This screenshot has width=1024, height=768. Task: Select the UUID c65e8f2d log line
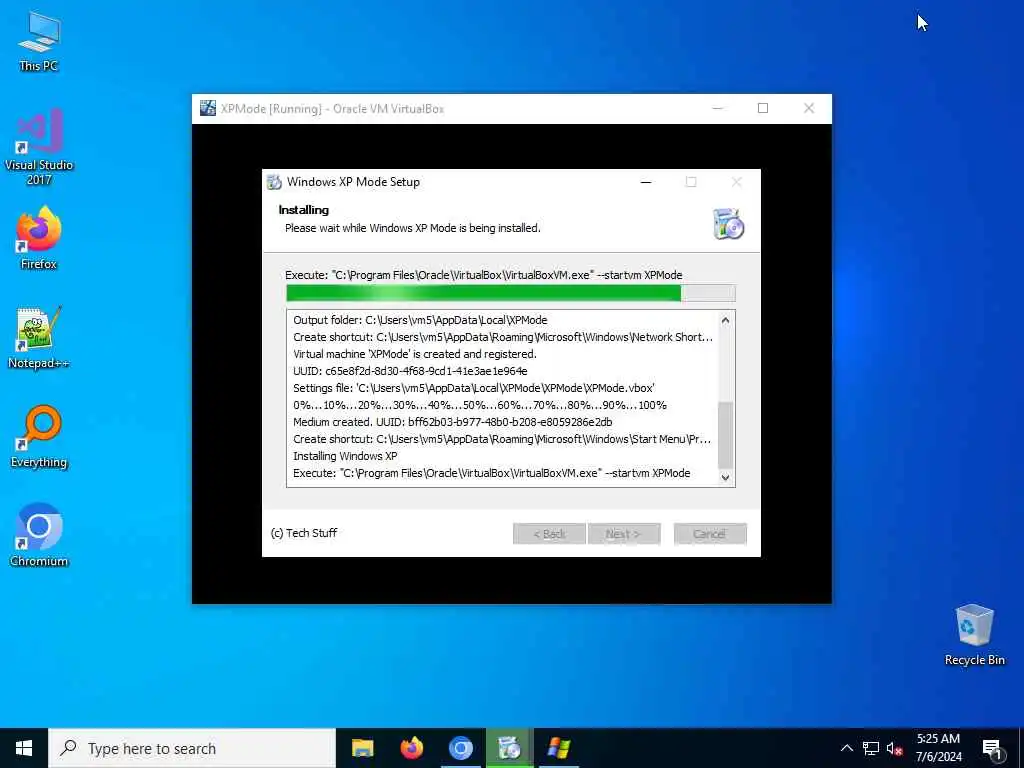tap(410, 371)
